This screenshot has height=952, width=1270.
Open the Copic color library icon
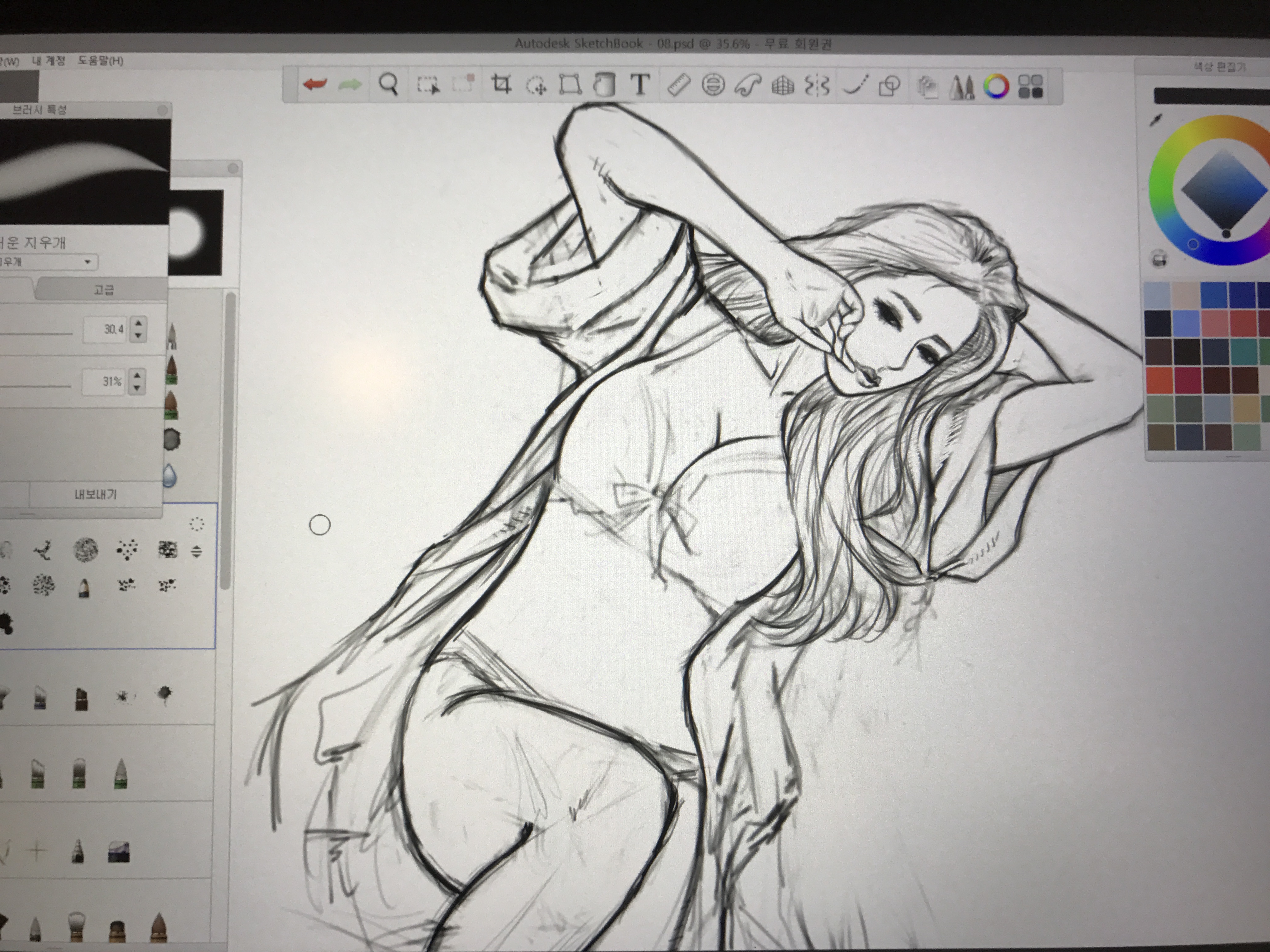pyautogui.click(x=1030, y=87)
